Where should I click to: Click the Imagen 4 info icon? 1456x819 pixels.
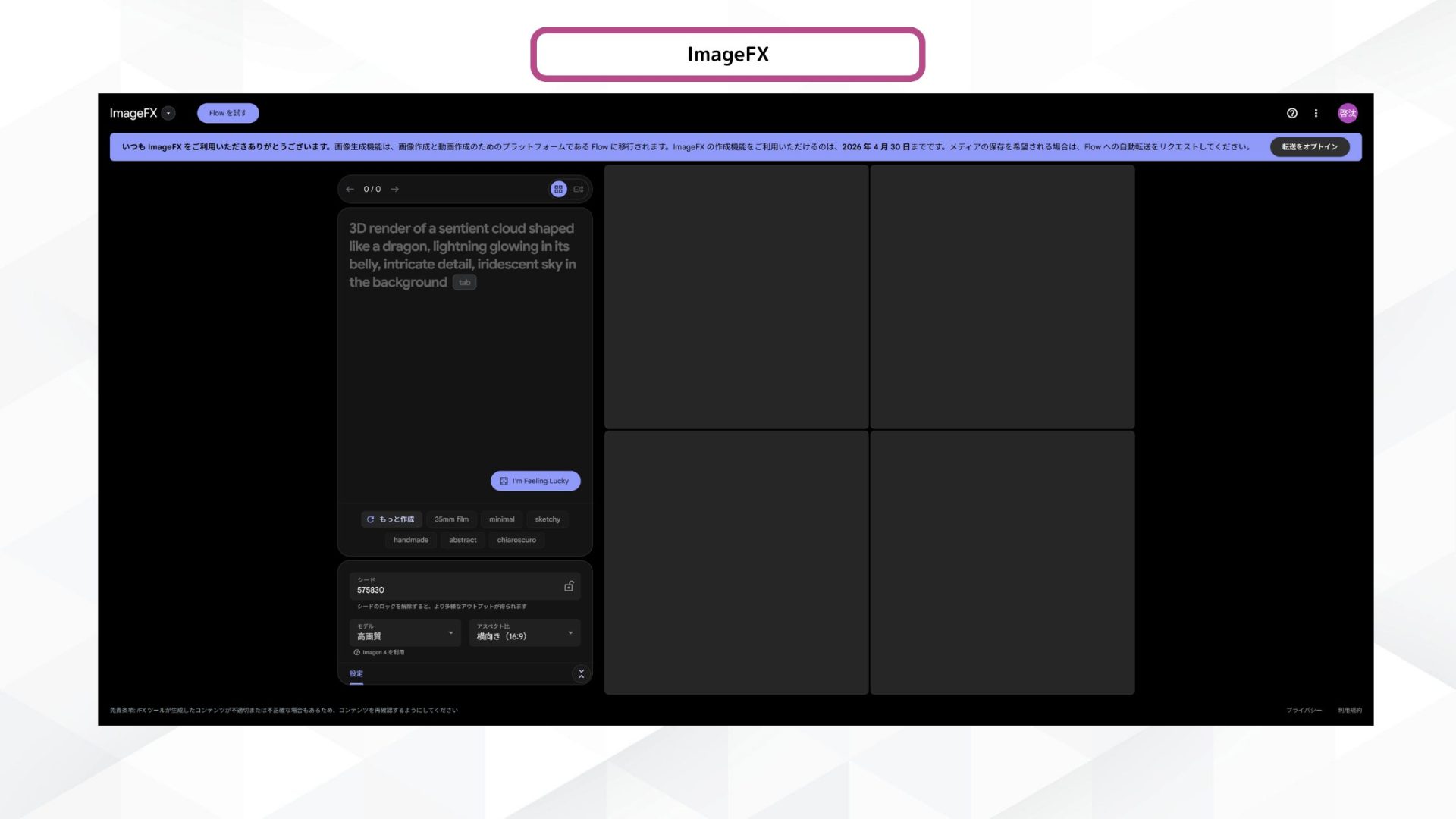tap(356, 652)
